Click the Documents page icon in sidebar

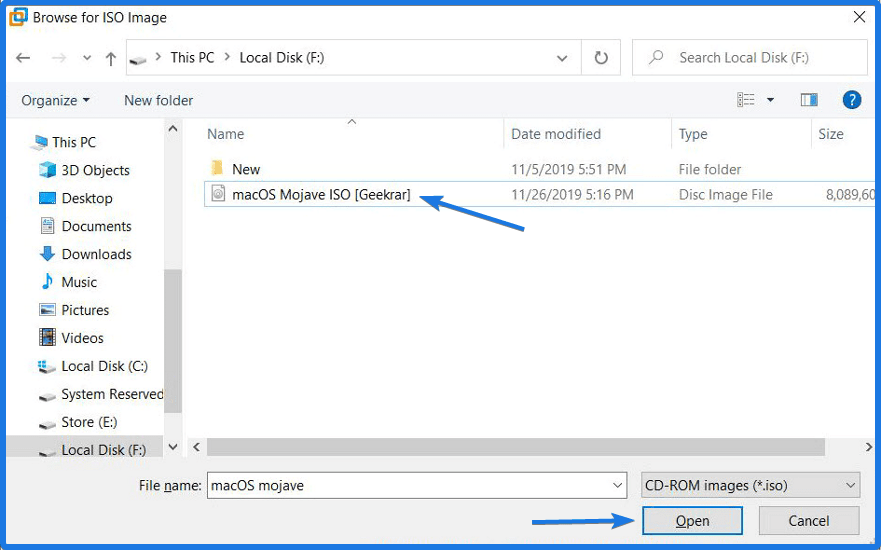[x=47, y=226]
